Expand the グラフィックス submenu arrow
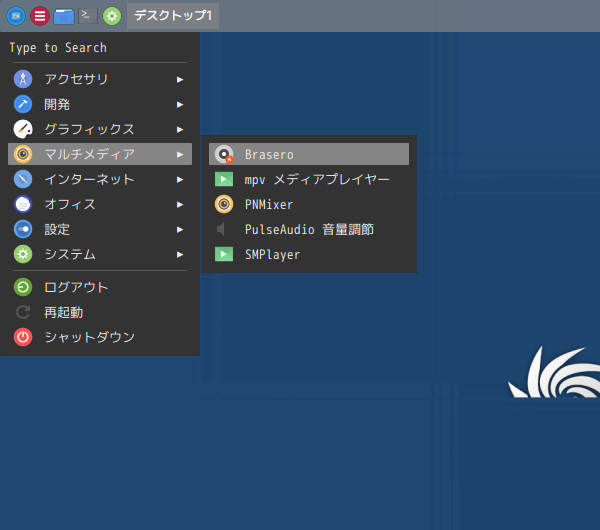This screenshot has height=530, width=600. [x=180, y=130]
